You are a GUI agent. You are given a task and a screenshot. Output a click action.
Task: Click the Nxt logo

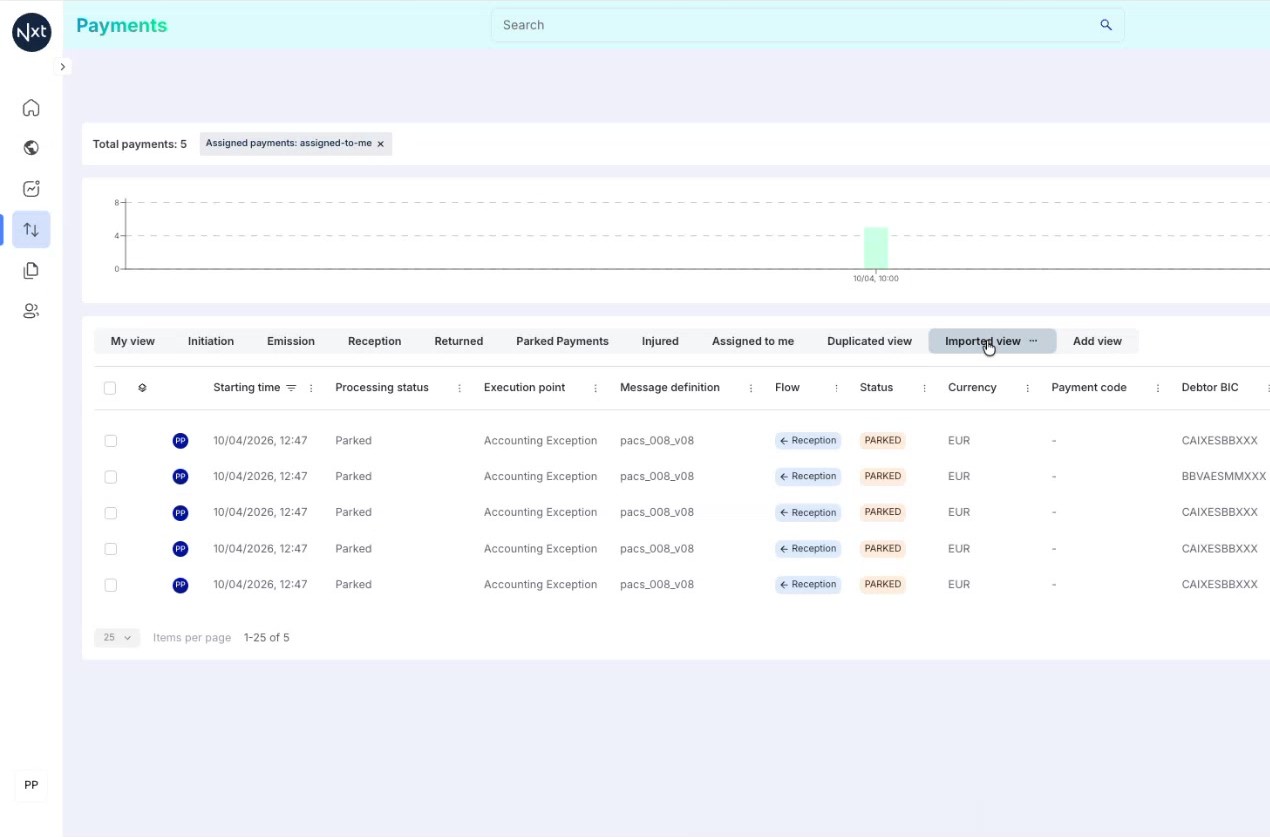[x=31, y=32]
